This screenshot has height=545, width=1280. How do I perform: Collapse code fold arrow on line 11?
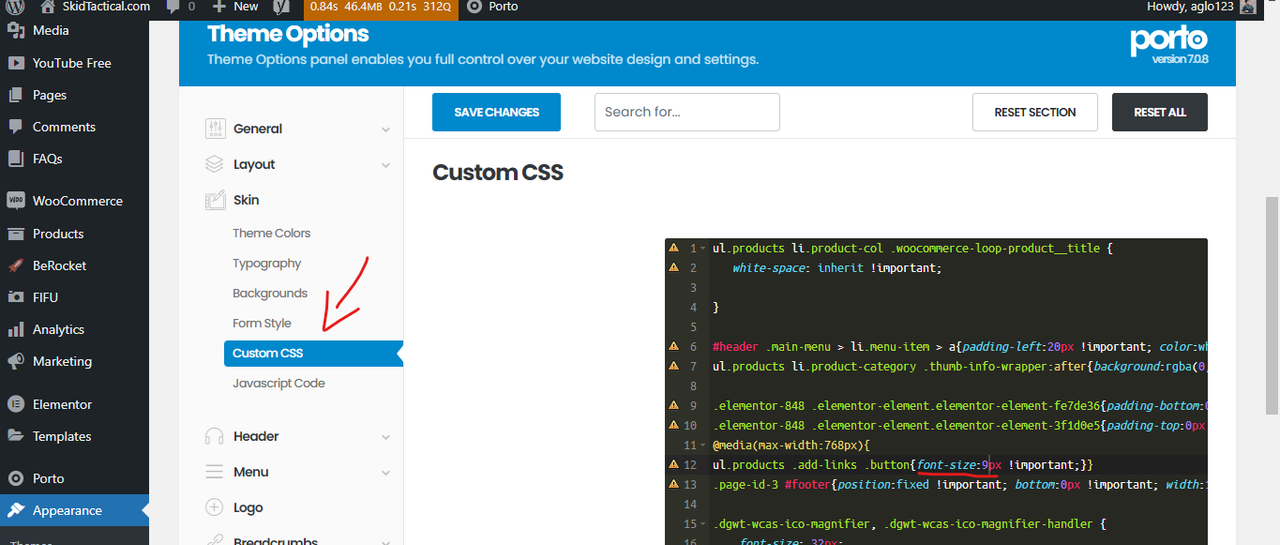[703, 445]
